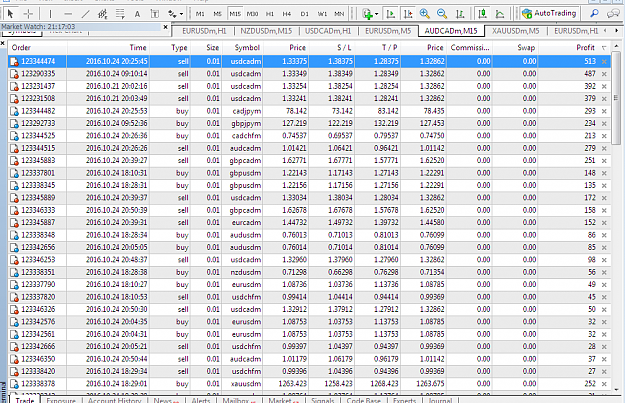Choose the equidistant channel tool

[x=102, y=14]
